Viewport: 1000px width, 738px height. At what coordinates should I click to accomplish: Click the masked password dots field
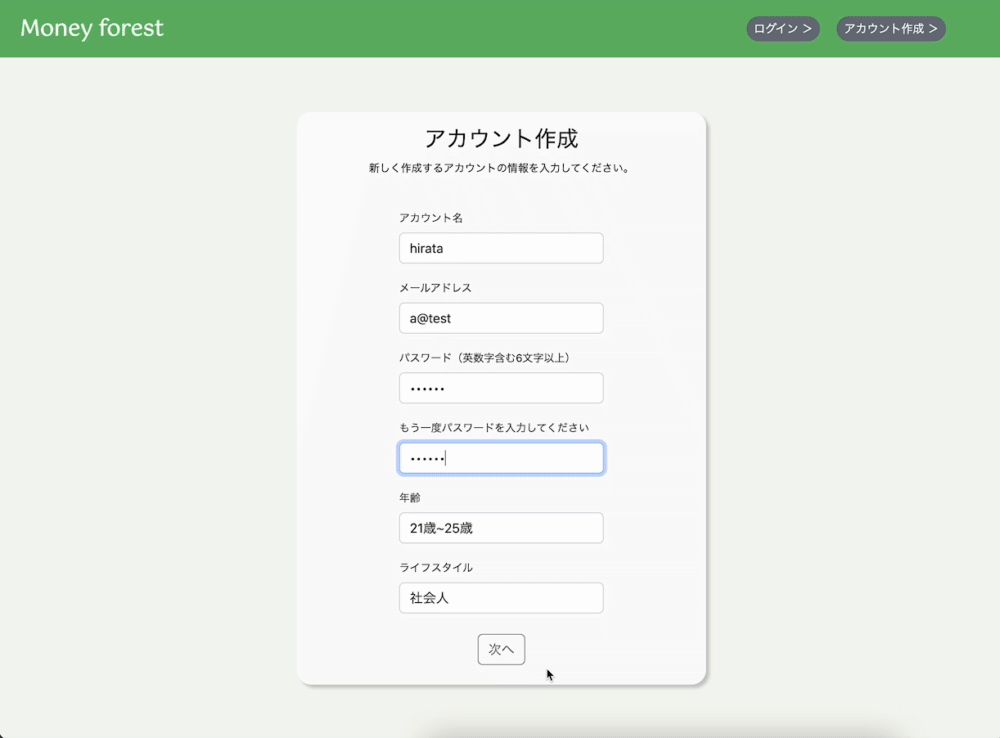click(500, 388)
